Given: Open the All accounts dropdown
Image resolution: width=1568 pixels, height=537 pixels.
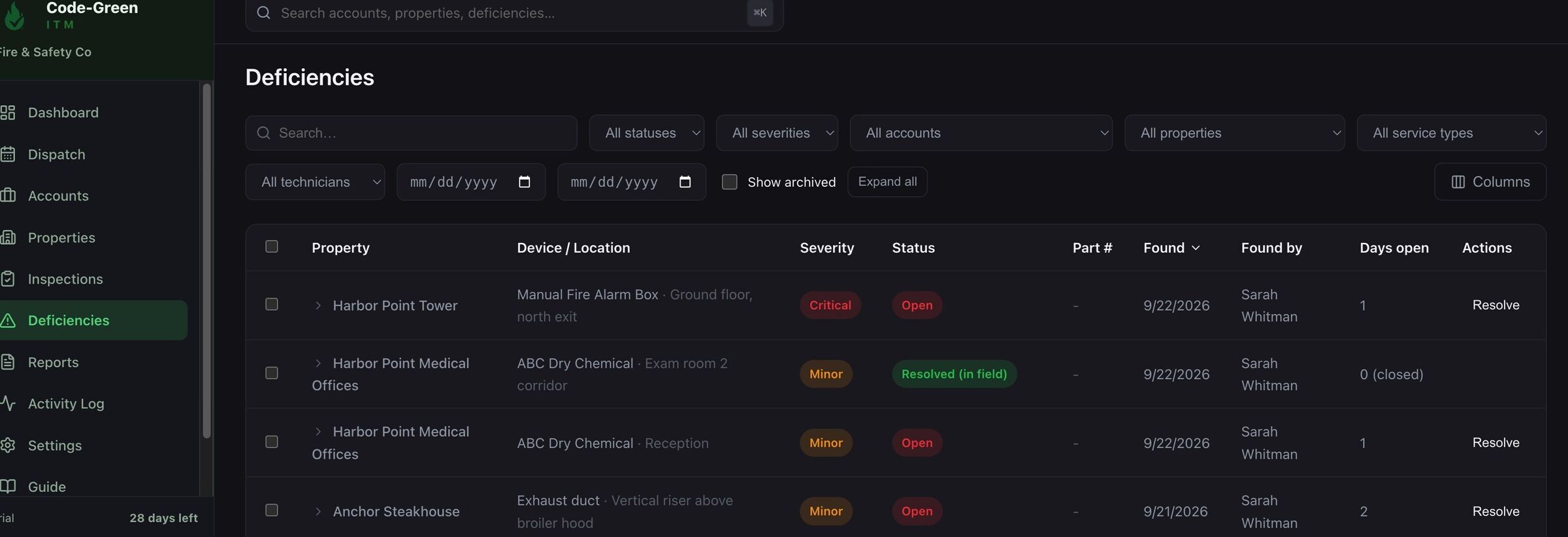Looking at the screenshot, I should pyautogui.click(x=981, y=133).
